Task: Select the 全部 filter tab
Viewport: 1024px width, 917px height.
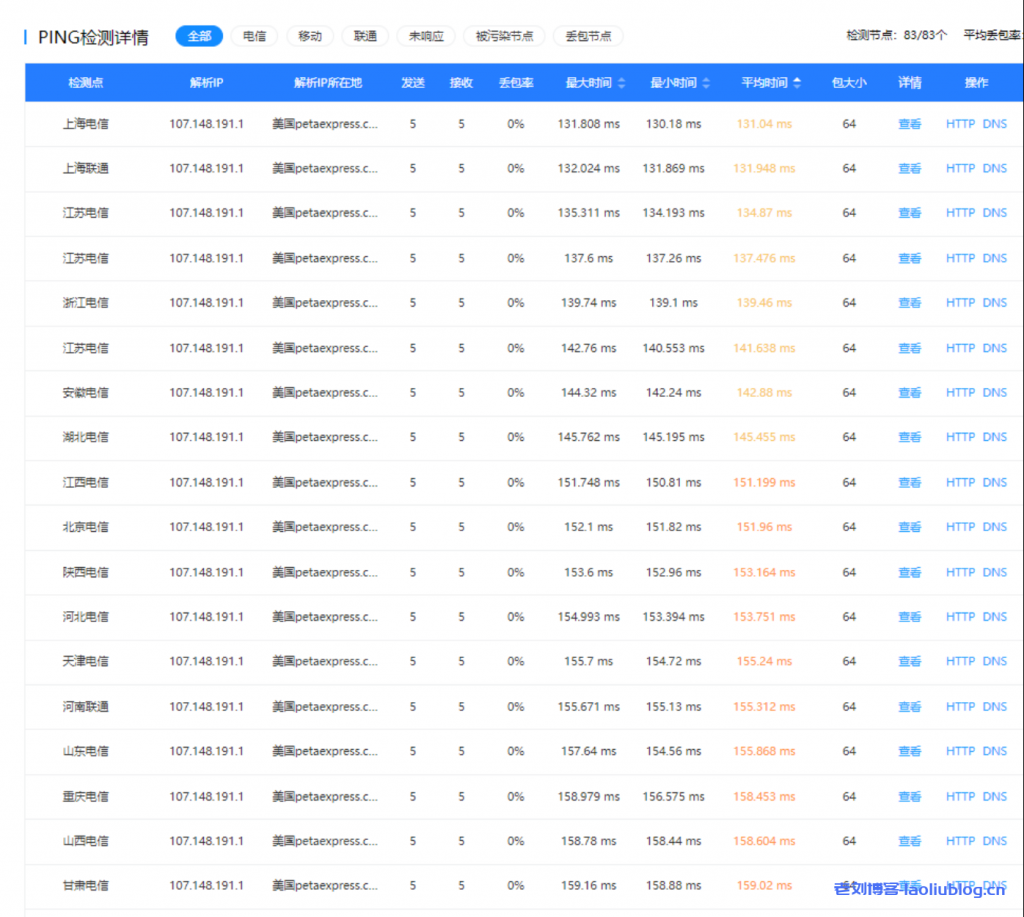Action: pos(199,36)
